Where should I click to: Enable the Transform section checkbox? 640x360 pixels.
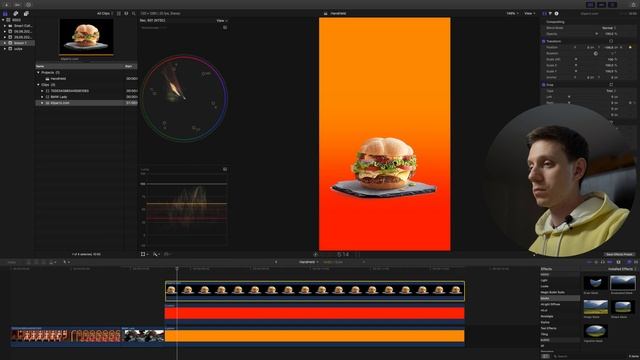(544, 41)
